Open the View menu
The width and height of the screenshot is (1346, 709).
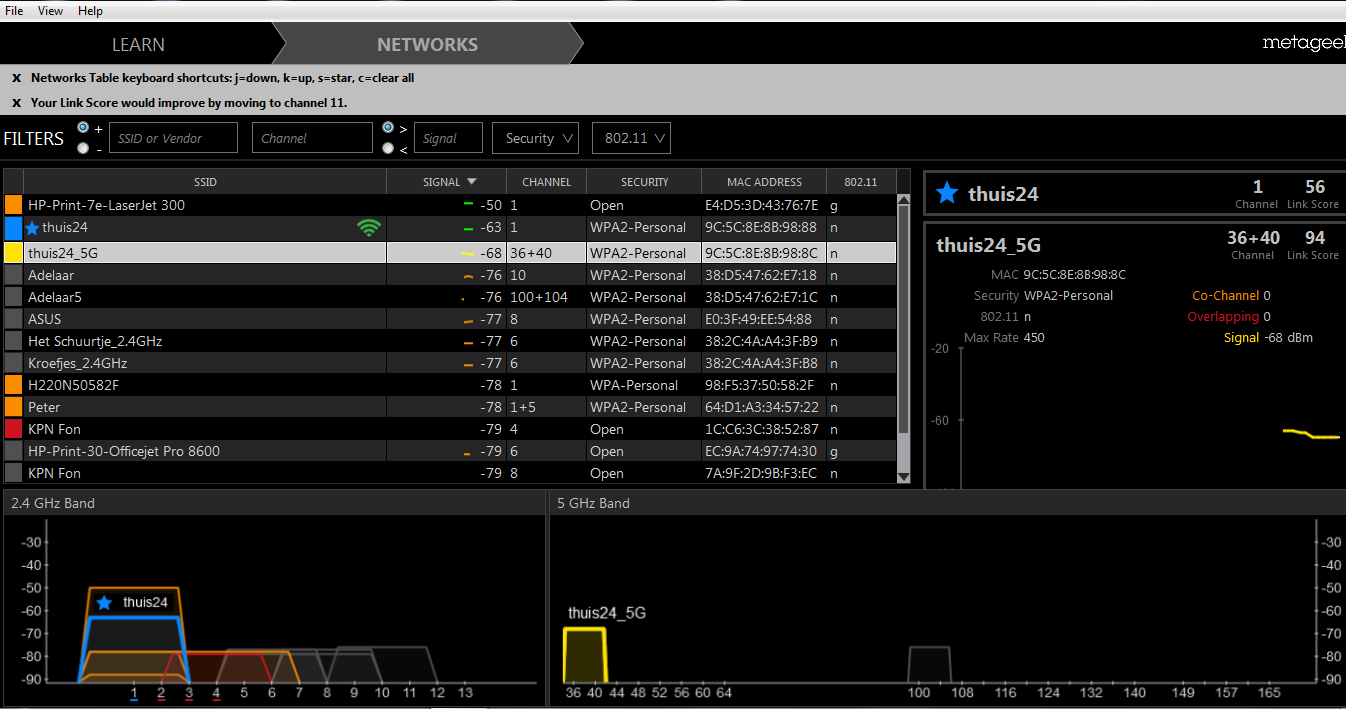click(x=50, y=10)
